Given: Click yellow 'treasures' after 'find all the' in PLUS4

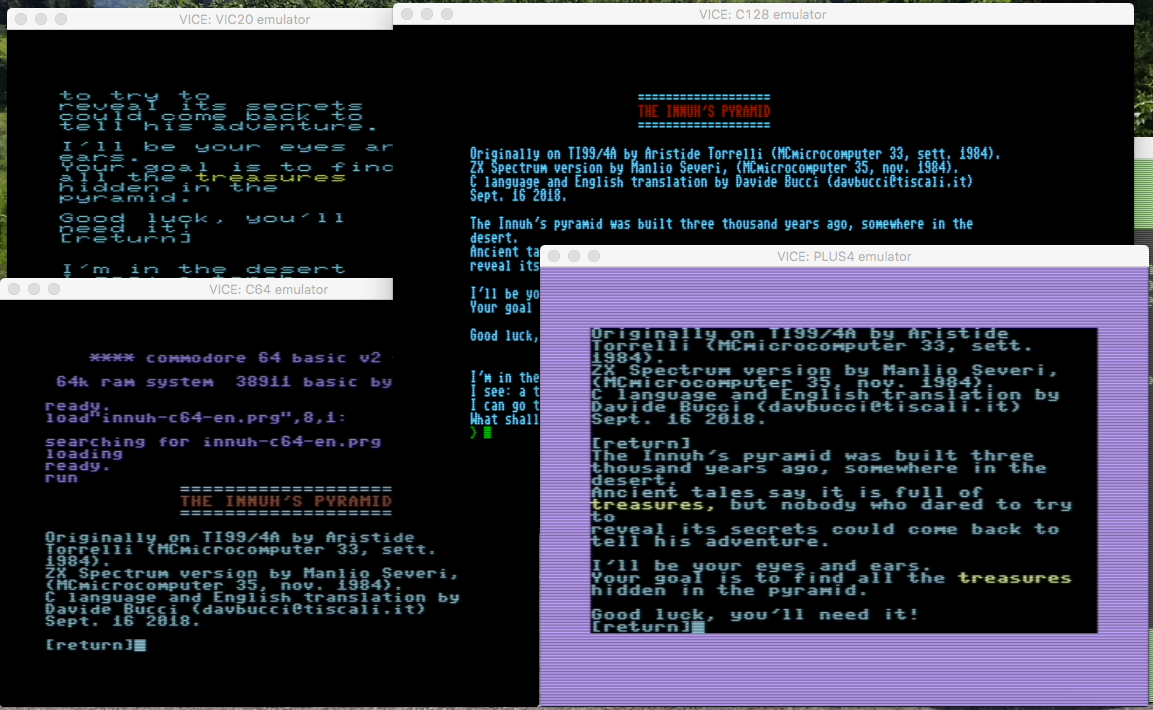Looking at the screenshot, I should pos(1015,578).
